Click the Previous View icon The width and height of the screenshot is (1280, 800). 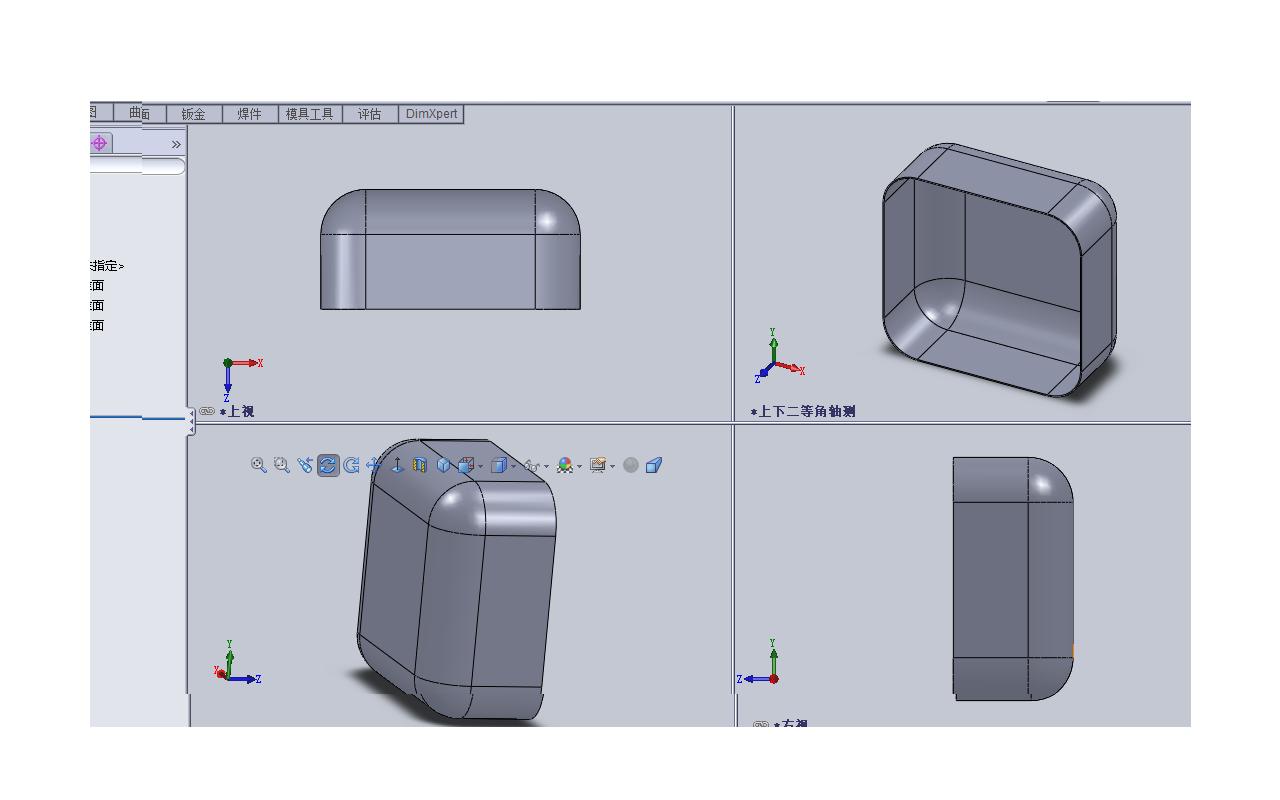click(305, 465)
